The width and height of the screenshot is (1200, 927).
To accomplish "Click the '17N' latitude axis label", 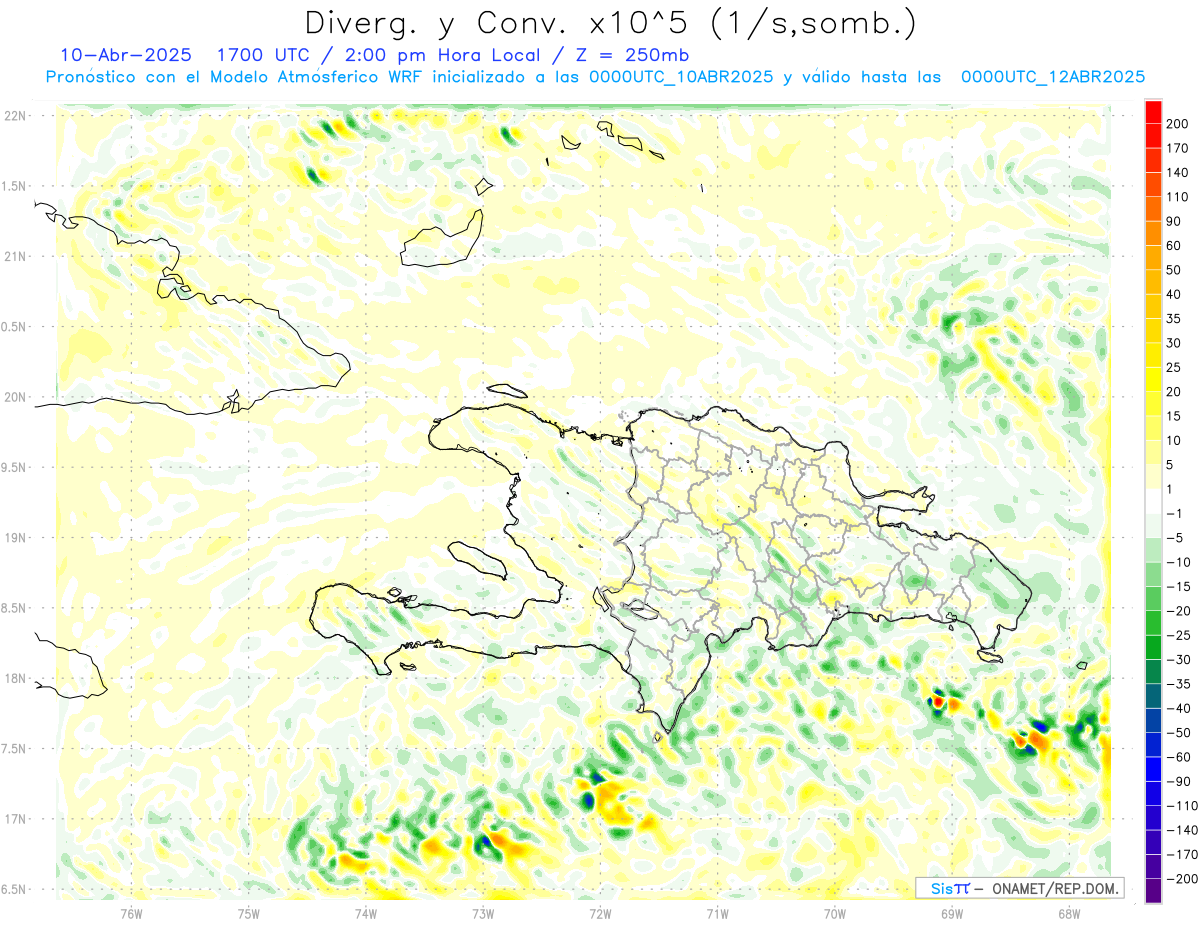I will 16,819.
